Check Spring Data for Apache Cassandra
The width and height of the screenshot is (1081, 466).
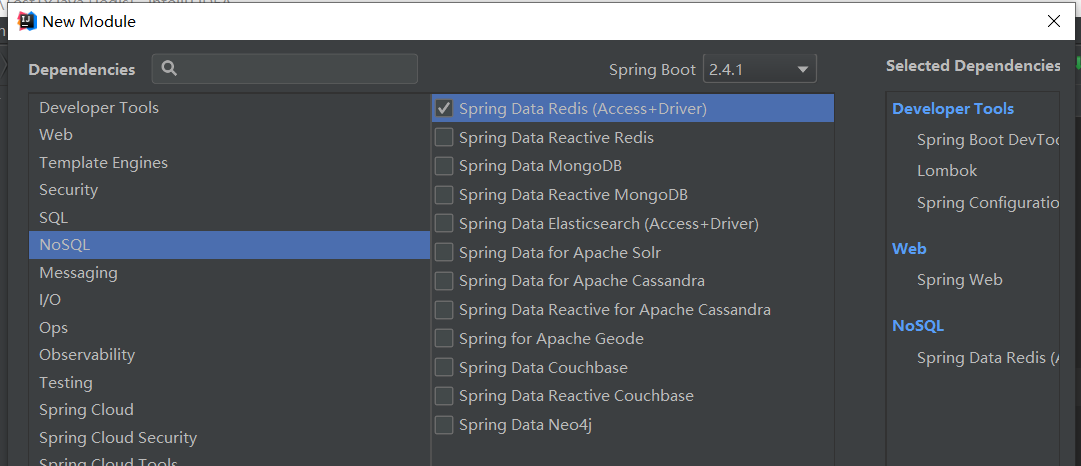444,281
